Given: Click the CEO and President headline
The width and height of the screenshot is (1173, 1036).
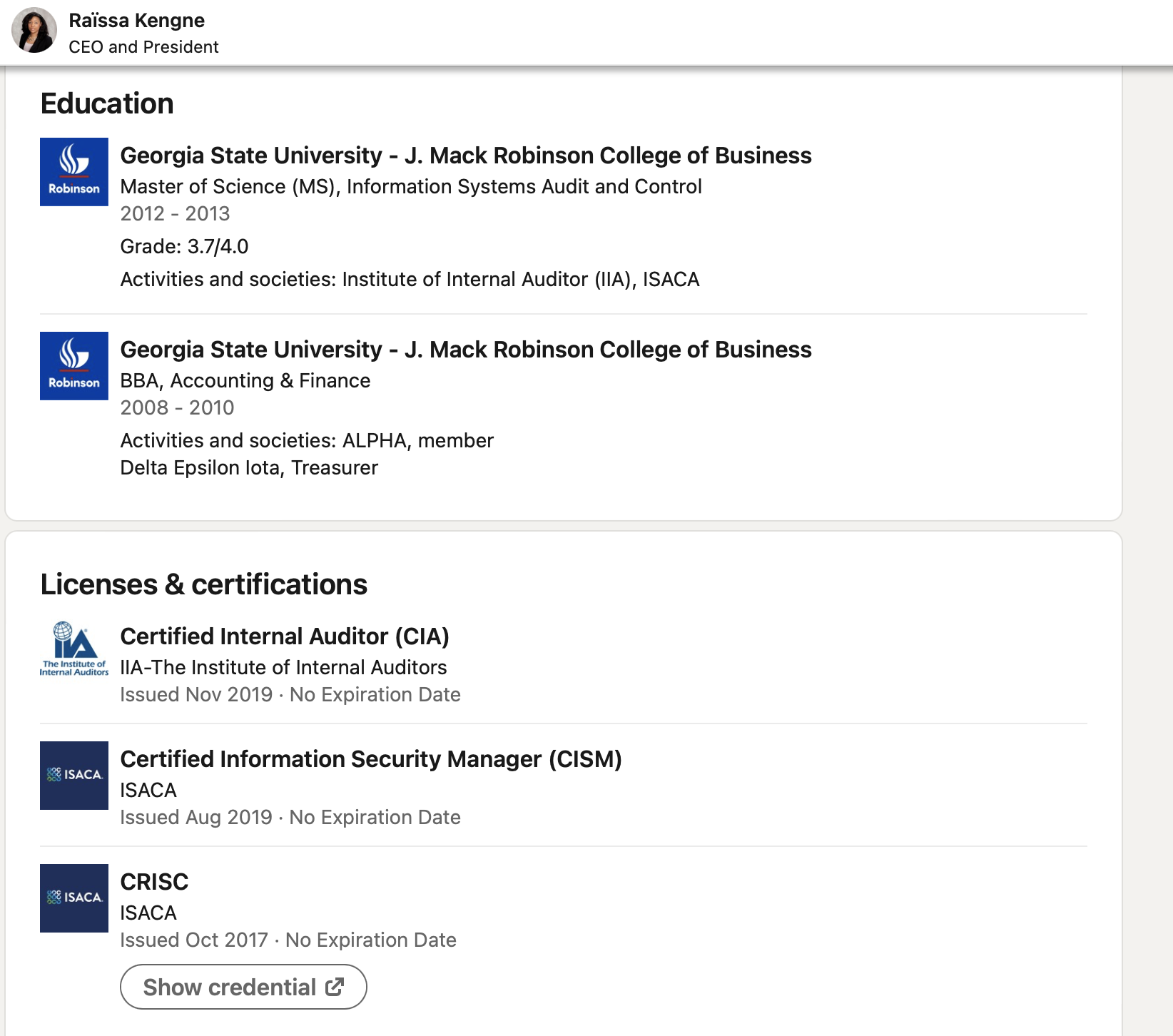Looking at the screenshot, I should (x=143, y=47).
